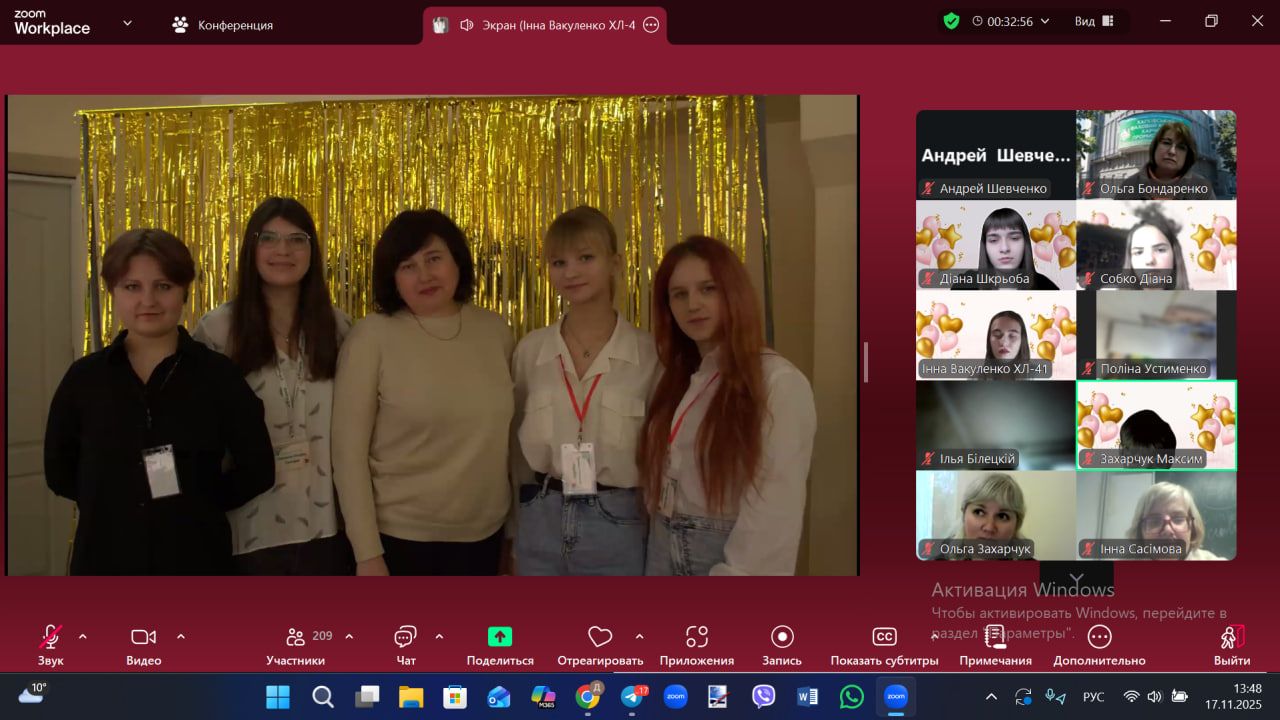Open the Дополнительно more menu
This screenshot has width=1280, height=720.
coord(1099,637)
